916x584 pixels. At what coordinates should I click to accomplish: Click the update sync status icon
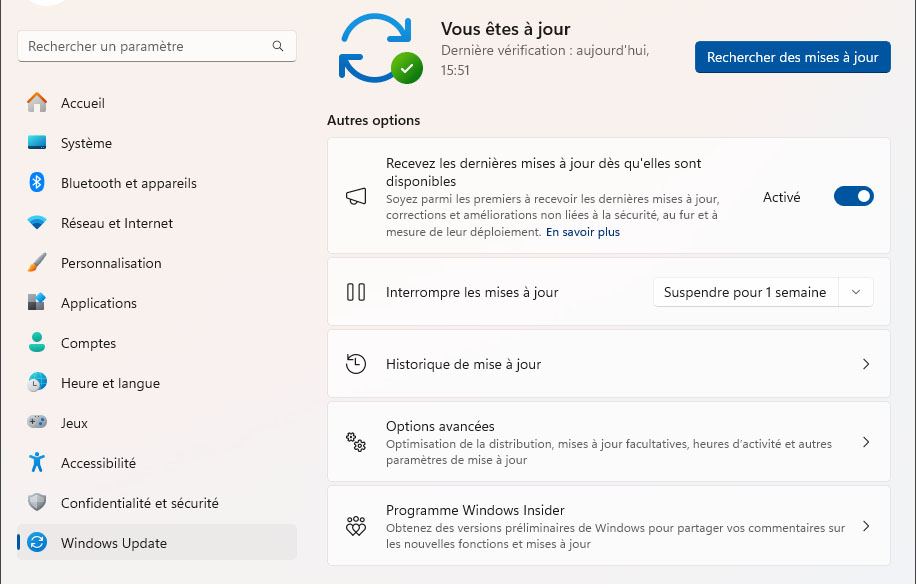point(380,48)
